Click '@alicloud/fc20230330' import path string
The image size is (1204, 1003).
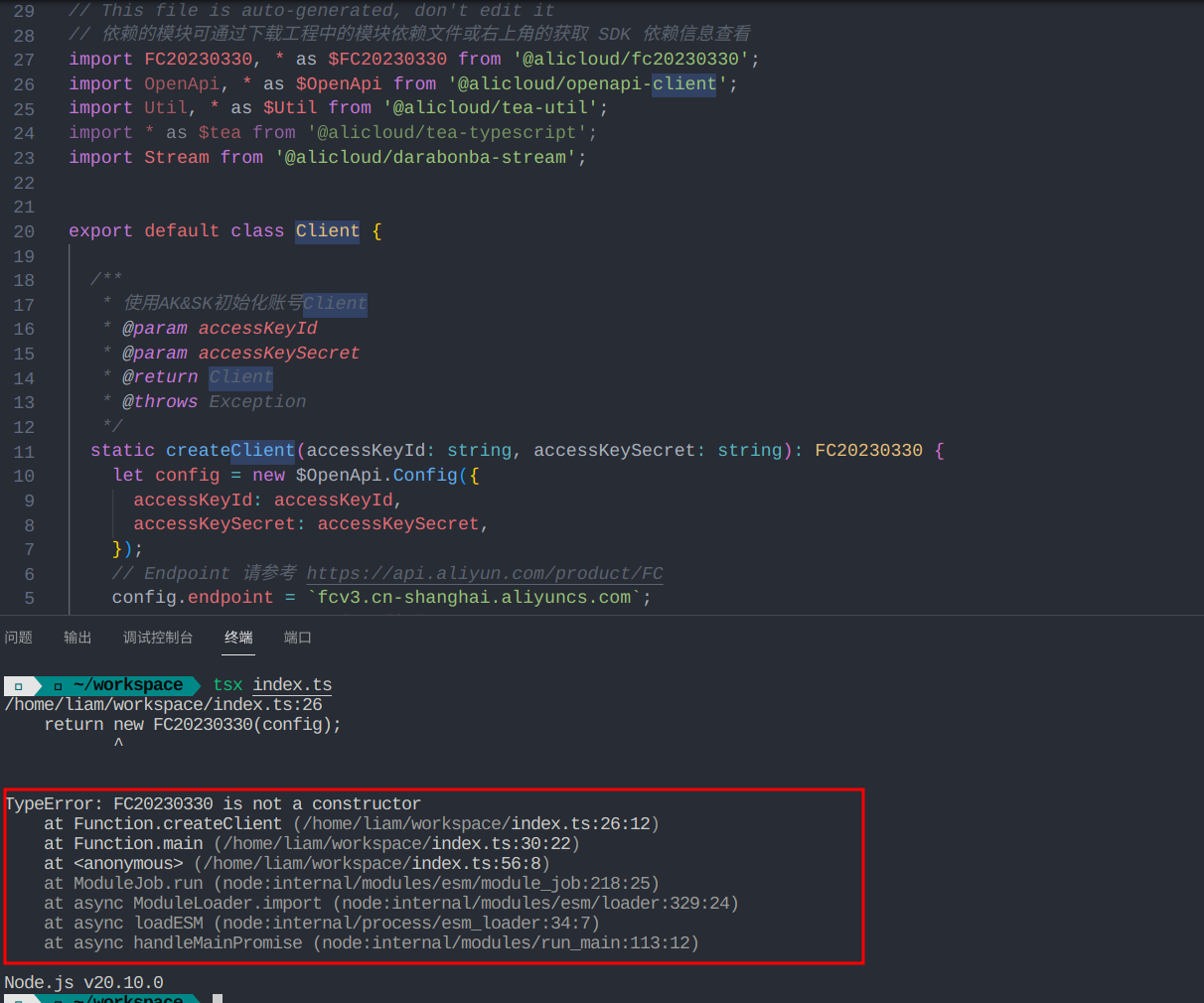pos(631,60)
